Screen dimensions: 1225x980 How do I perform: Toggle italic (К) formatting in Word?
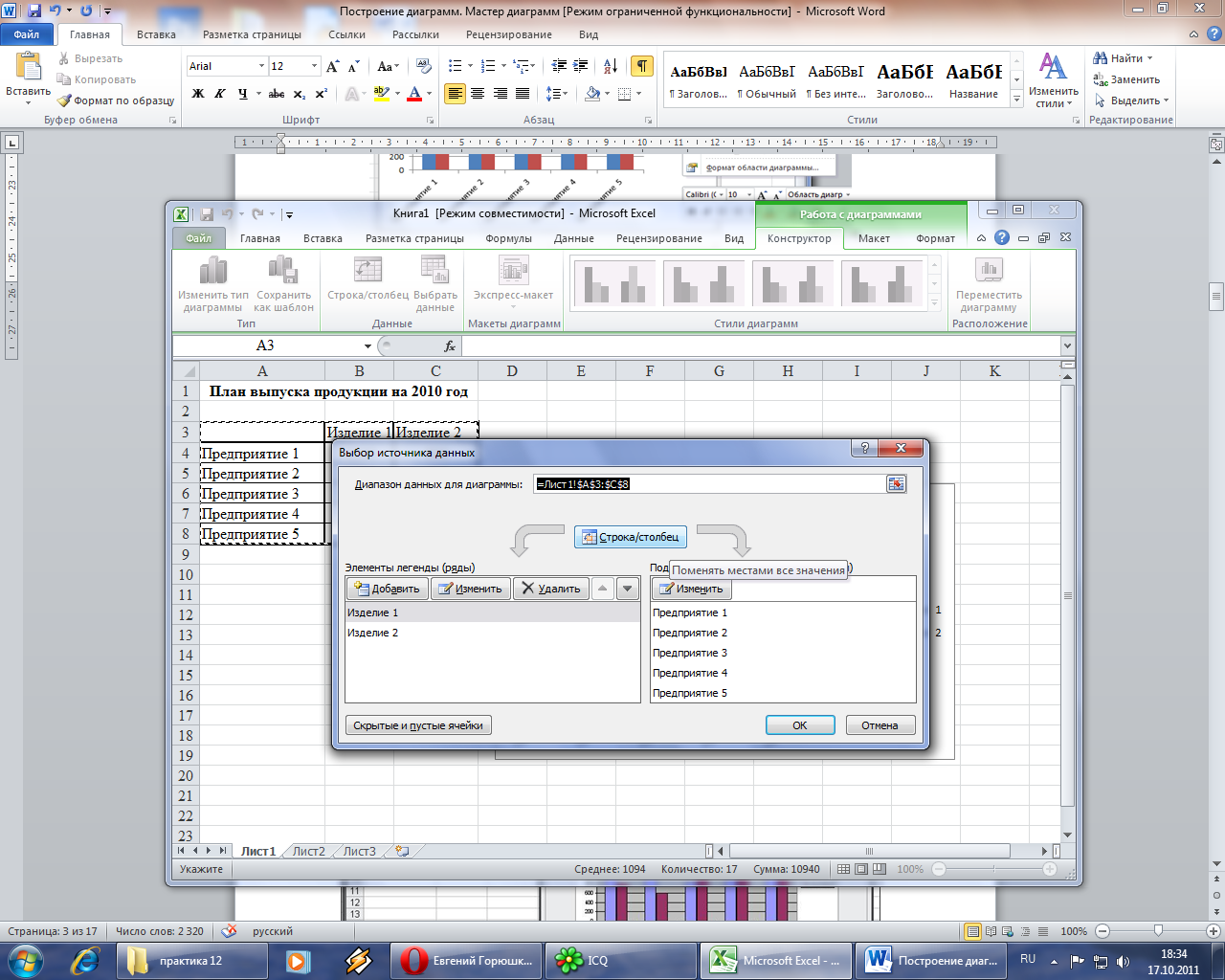click(220, 94)
